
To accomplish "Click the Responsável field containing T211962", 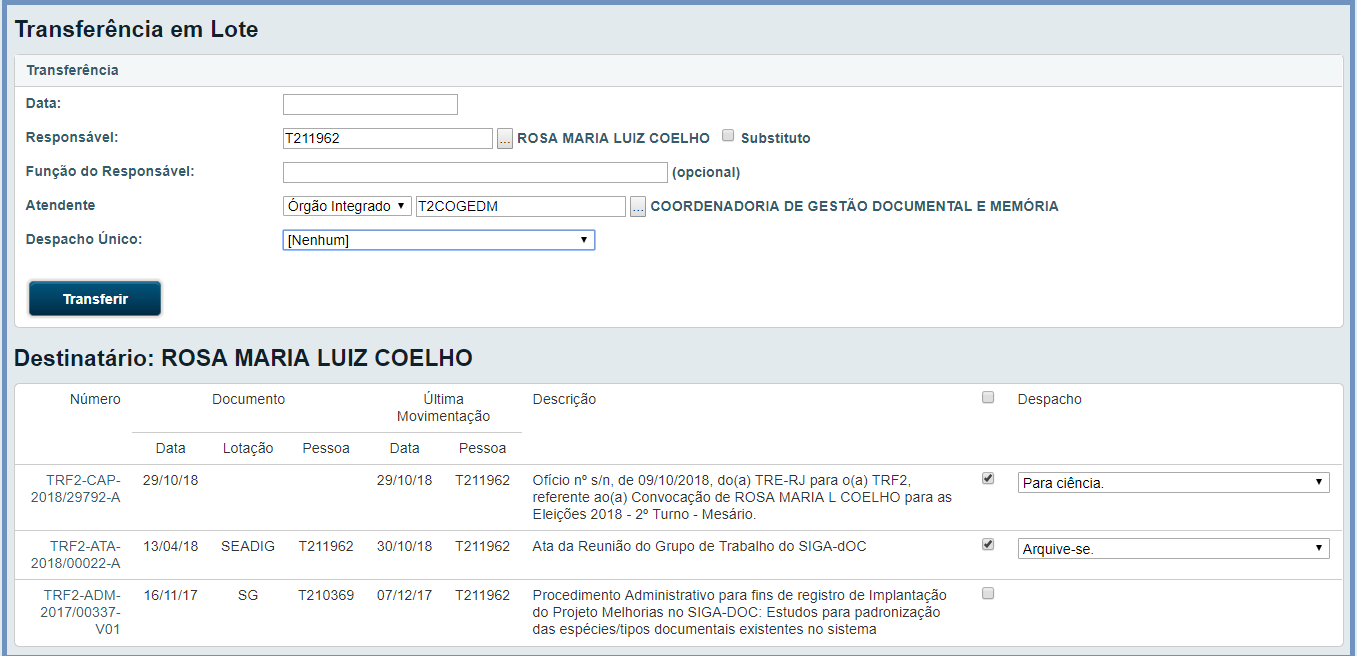I will tap(388, 138).
